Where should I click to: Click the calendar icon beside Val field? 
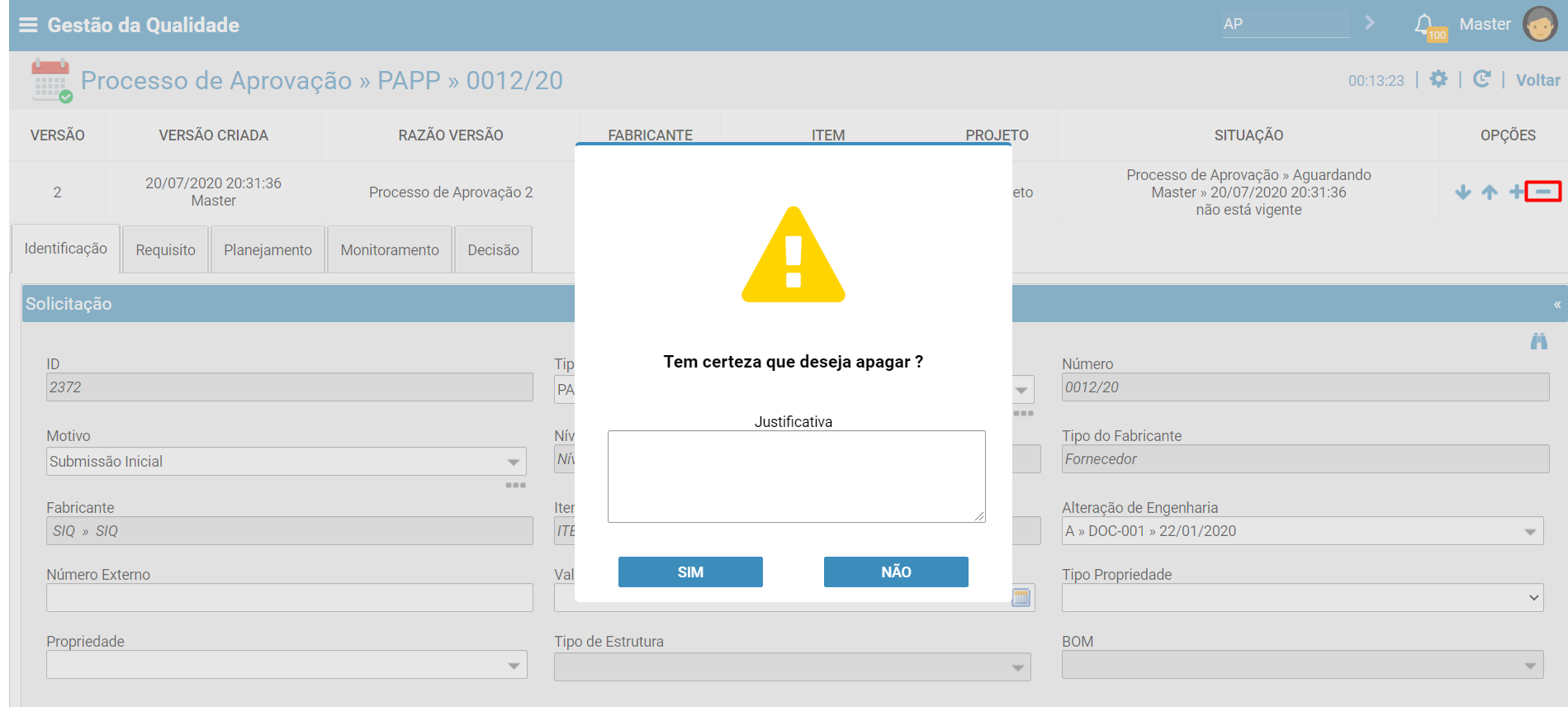click(x=1021, y=597)
